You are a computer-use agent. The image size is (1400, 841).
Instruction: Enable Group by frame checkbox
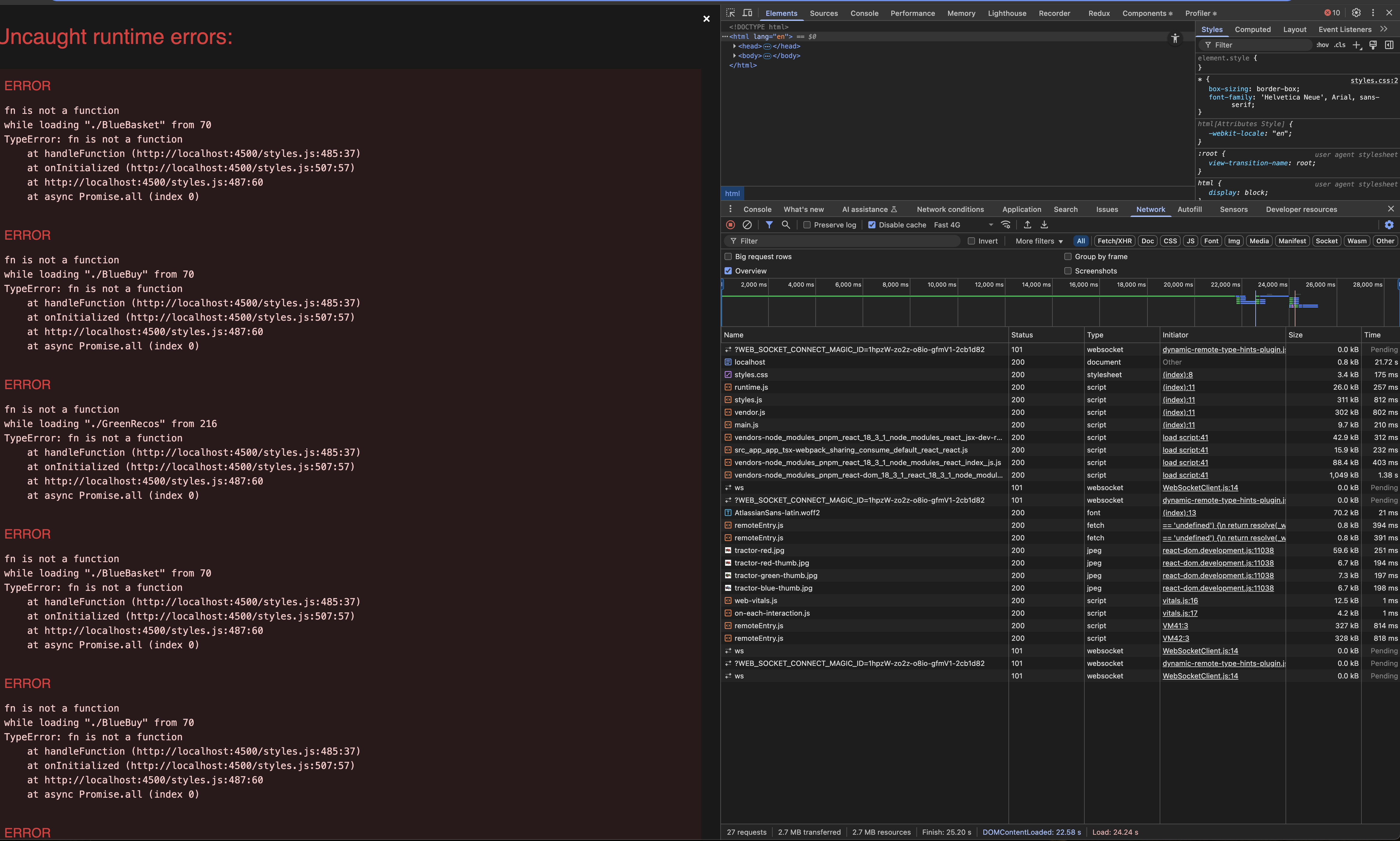pyautogui.click(x=1068, y=257)
